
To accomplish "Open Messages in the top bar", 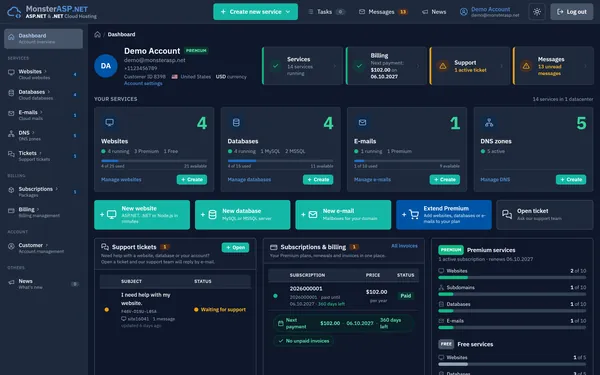I will tap(383, 12).
